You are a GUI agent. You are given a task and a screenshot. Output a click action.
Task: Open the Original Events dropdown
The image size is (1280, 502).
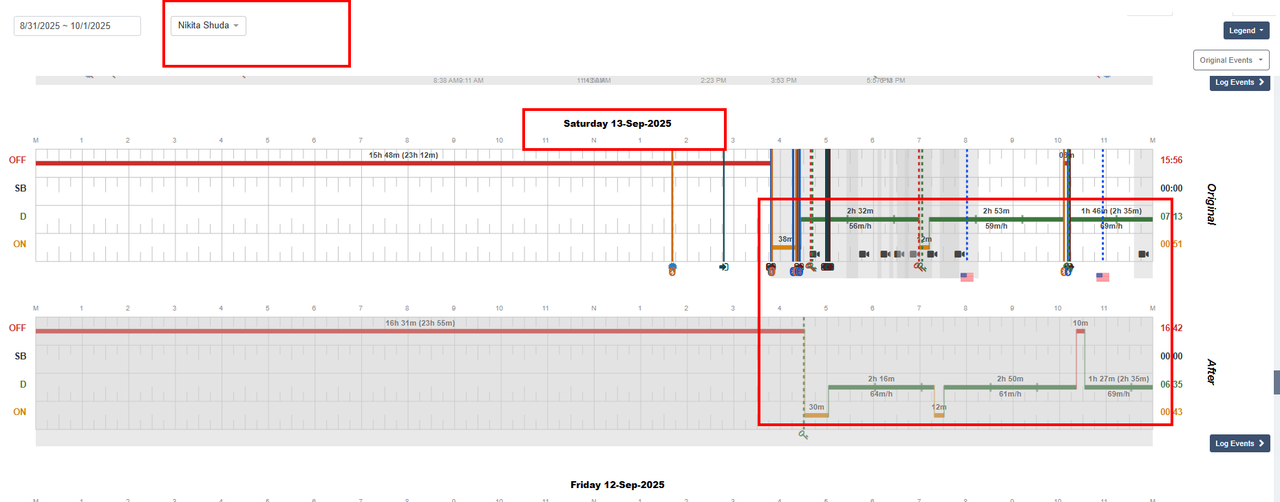pyautogui.click(x=1231, y=60)
